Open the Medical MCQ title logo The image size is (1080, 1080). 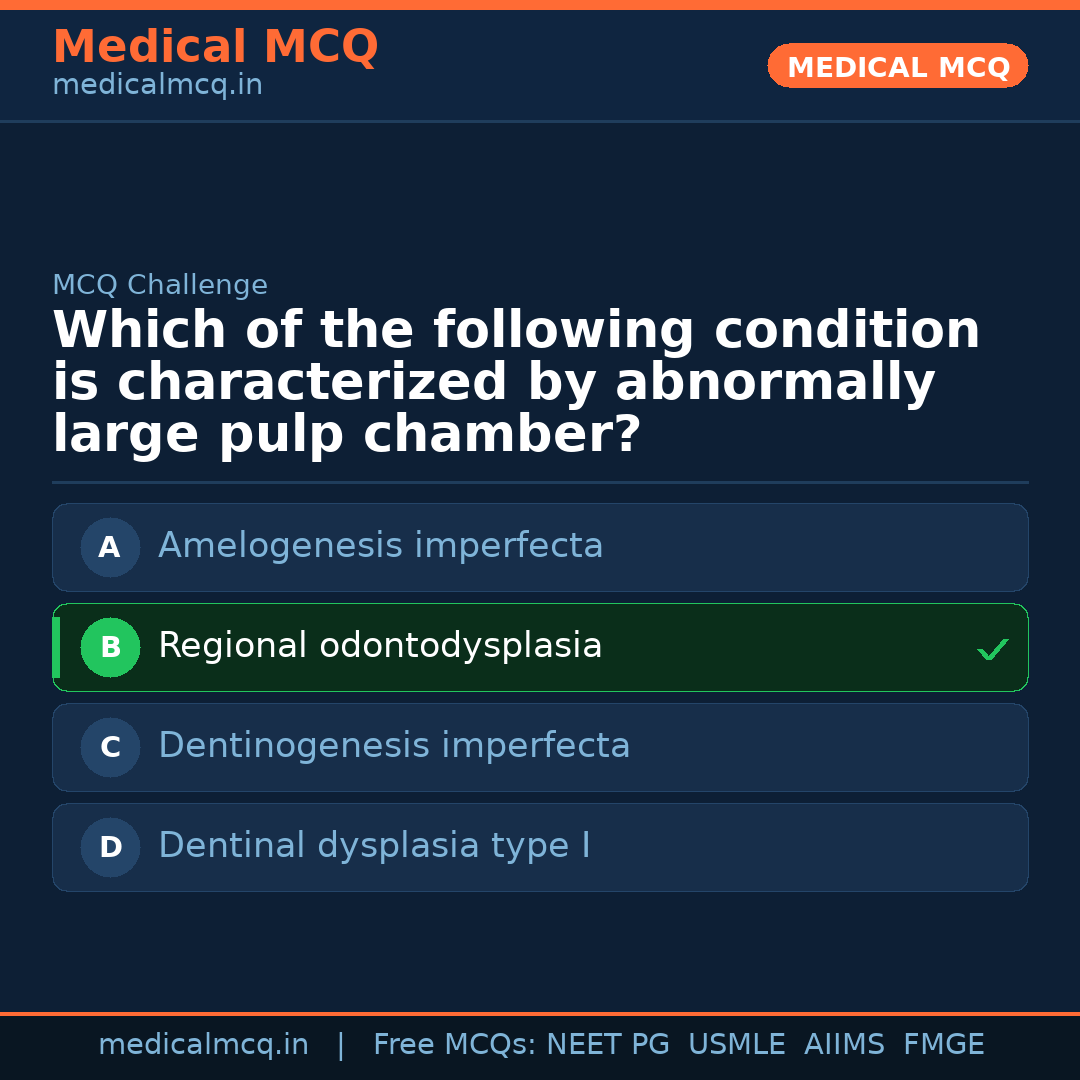[215, 47]
